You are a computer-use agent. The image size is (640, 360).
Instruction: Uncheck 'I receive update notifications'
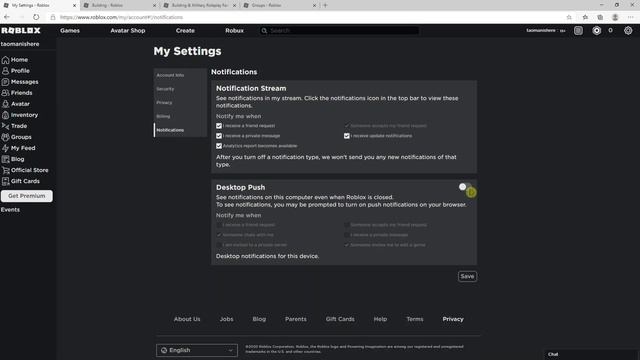[347, 136]
